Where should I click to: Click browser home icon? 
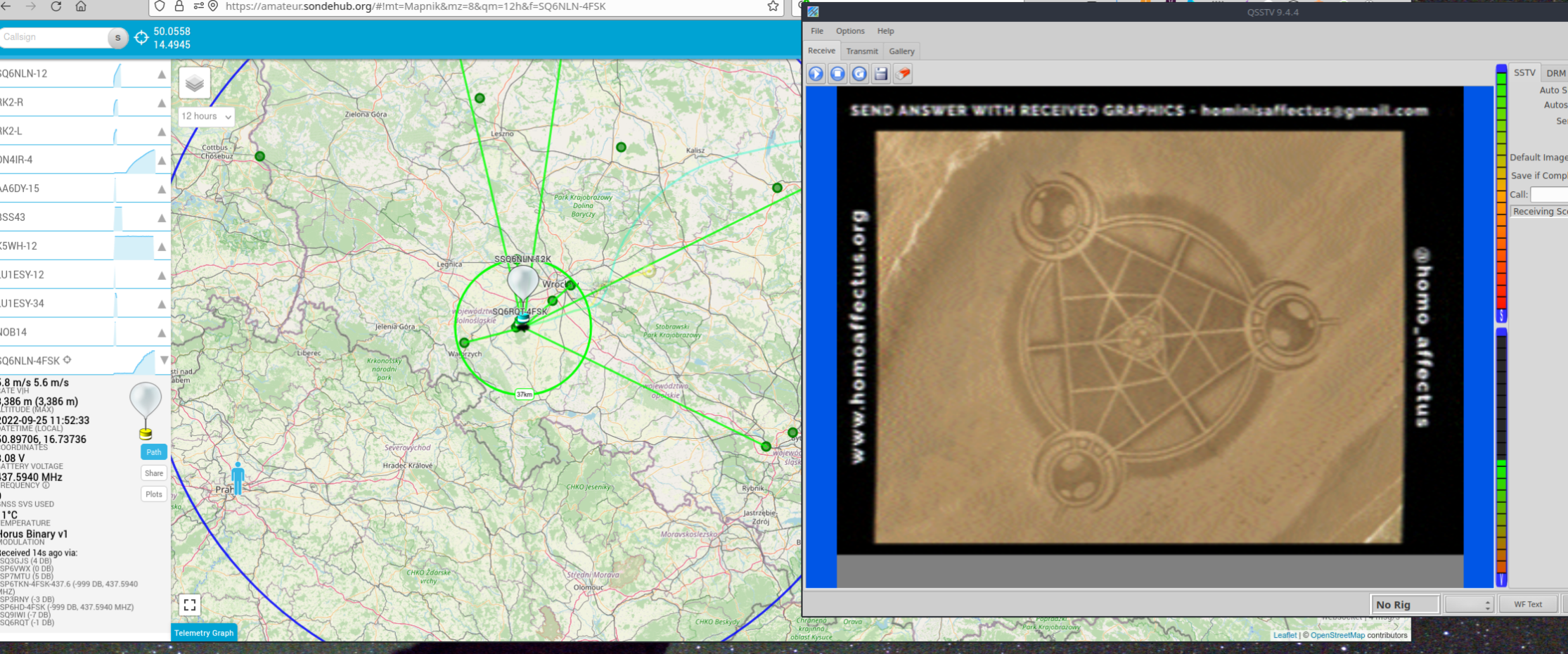coord(81,6)
